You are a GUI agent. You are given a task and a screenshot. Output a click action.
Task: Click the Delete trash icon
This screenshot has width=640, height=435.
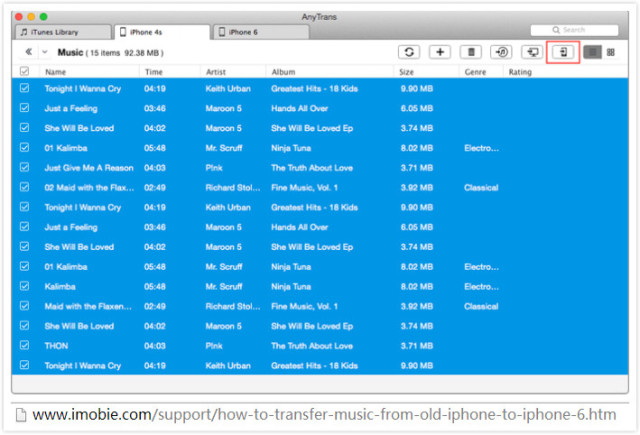(x=471, y=52)
